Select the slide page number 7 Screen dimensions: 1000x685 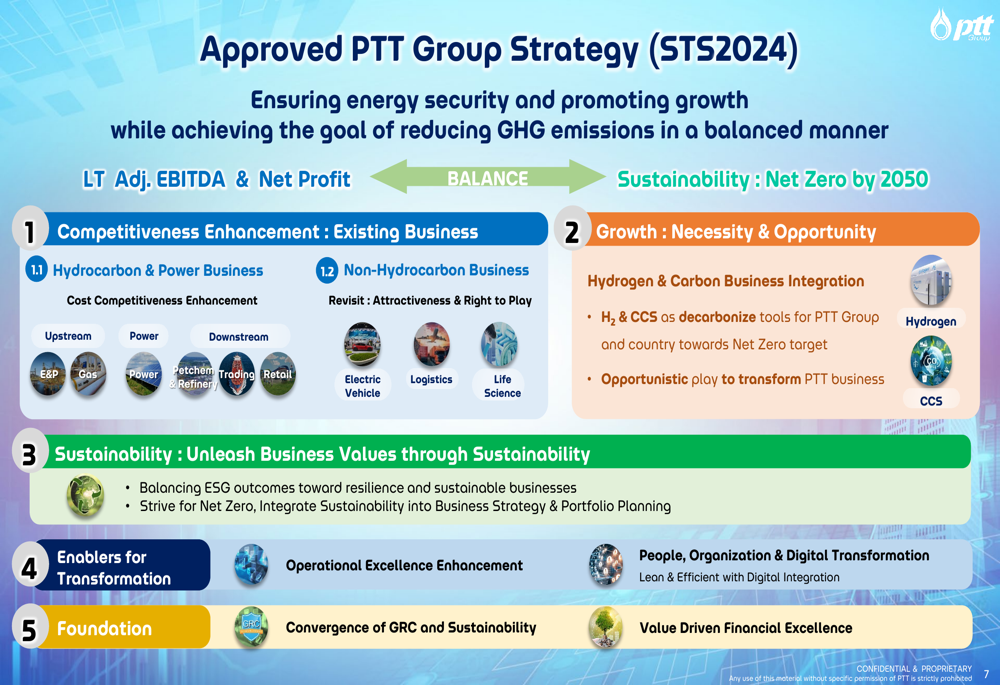(x=987, y=674)
